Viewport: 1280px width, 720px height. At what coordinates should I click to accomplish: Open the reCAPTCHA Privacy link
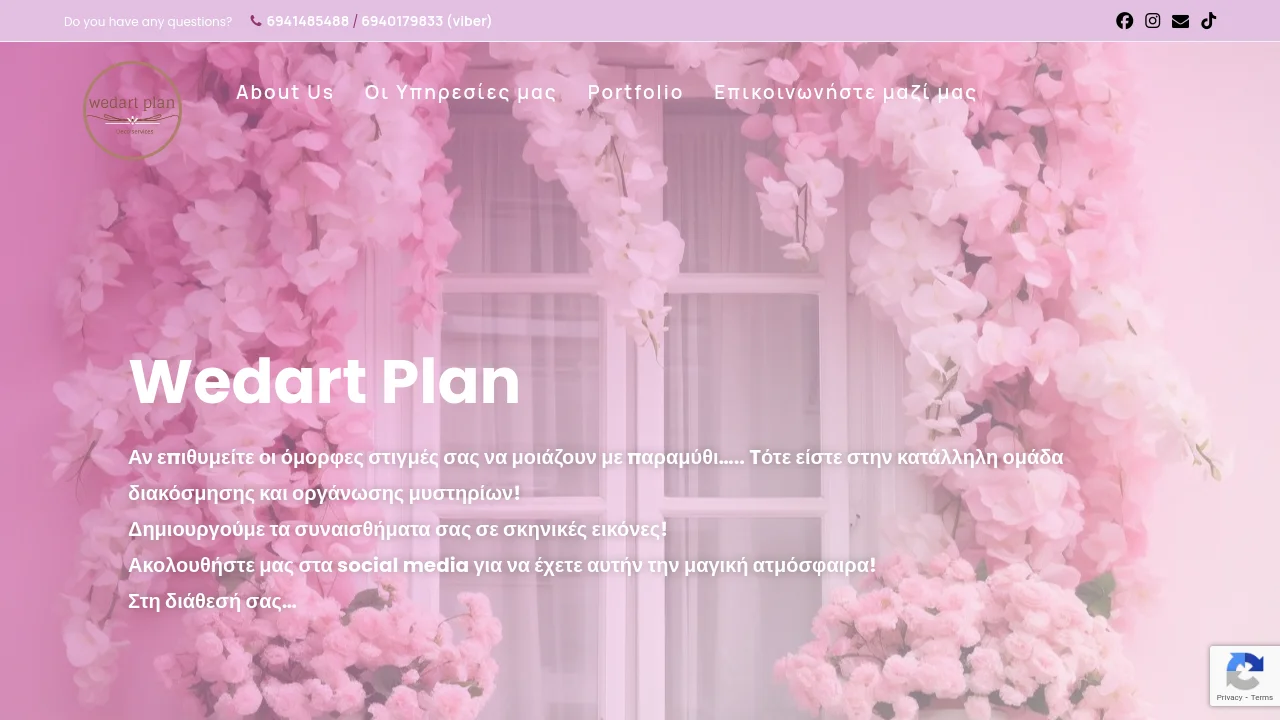point(1230,697)
